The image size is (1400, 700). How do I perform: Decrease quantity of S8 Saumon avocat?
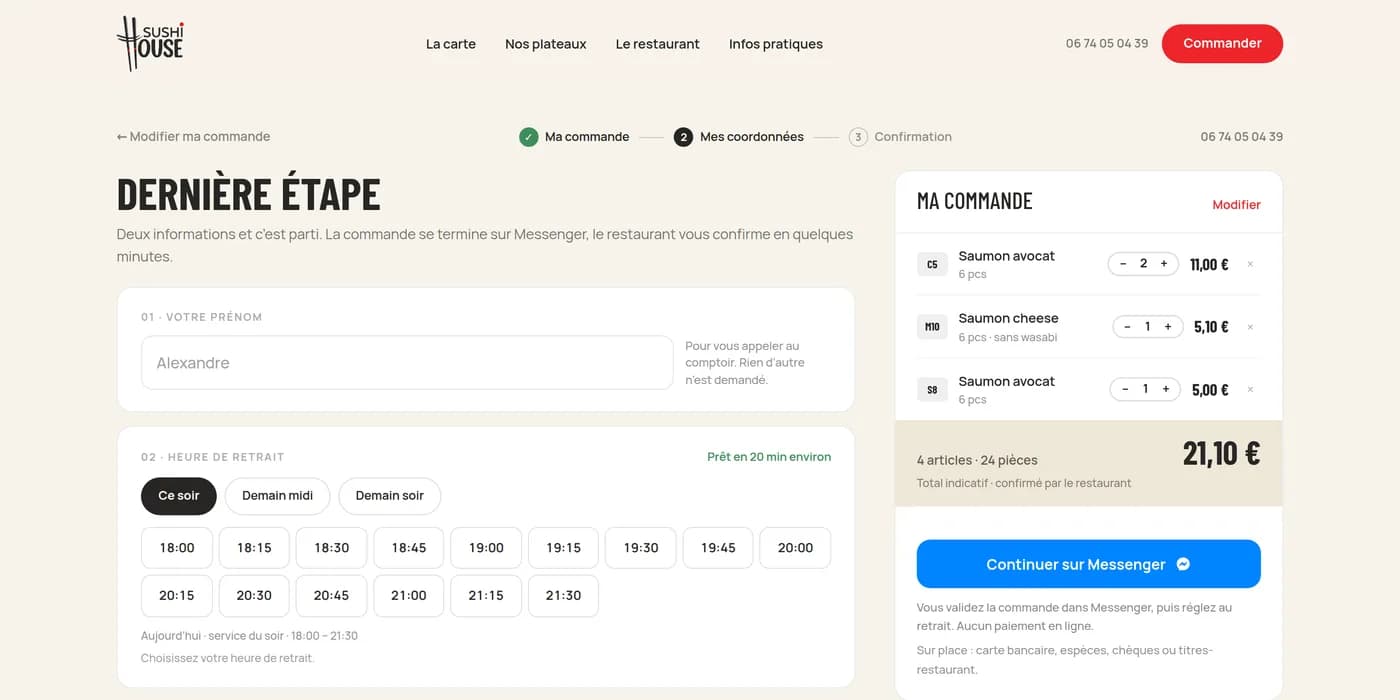click(x=1125, y=389)
